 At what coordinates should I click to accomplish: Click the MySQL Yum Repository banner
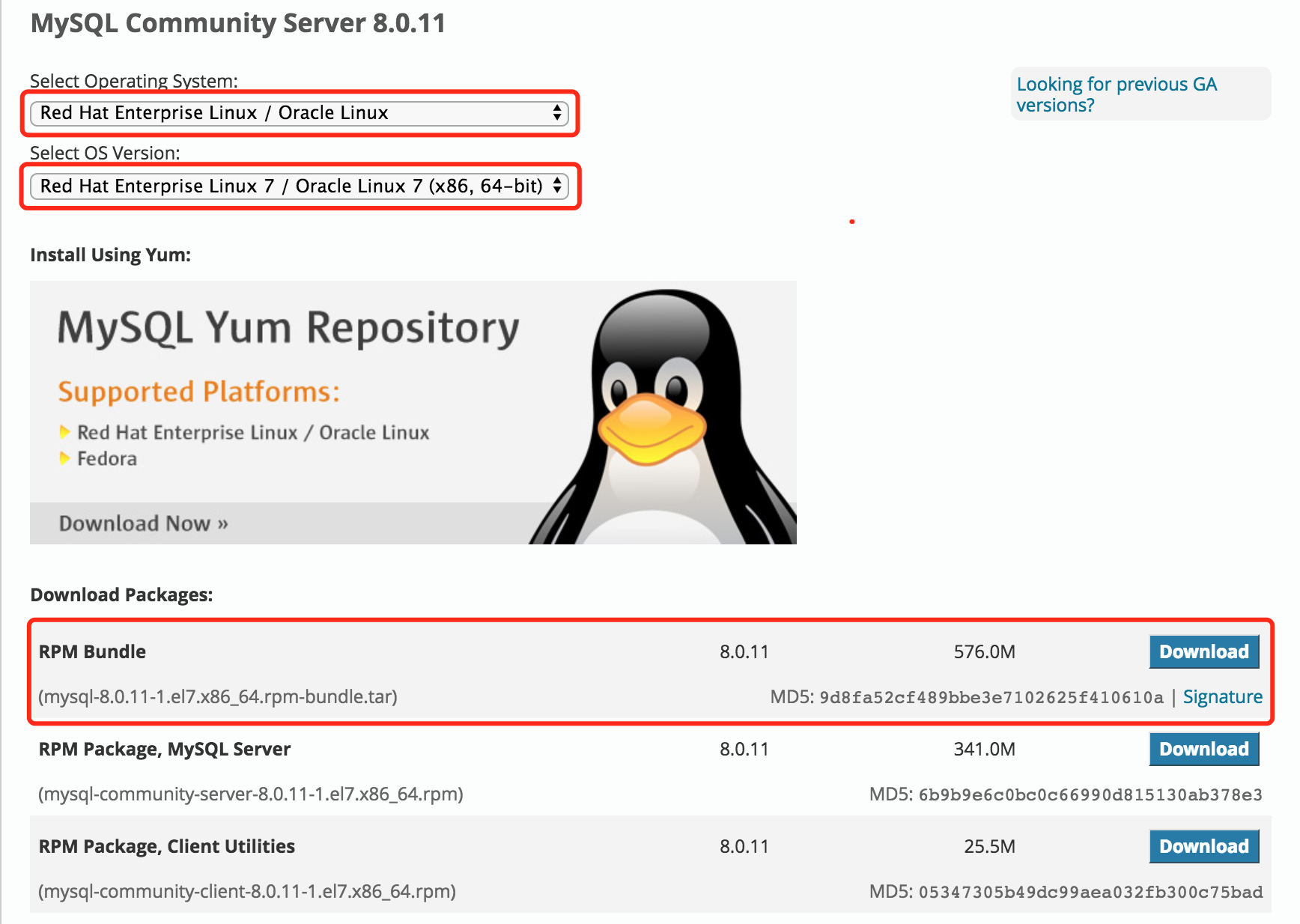(x=413, y=413)
